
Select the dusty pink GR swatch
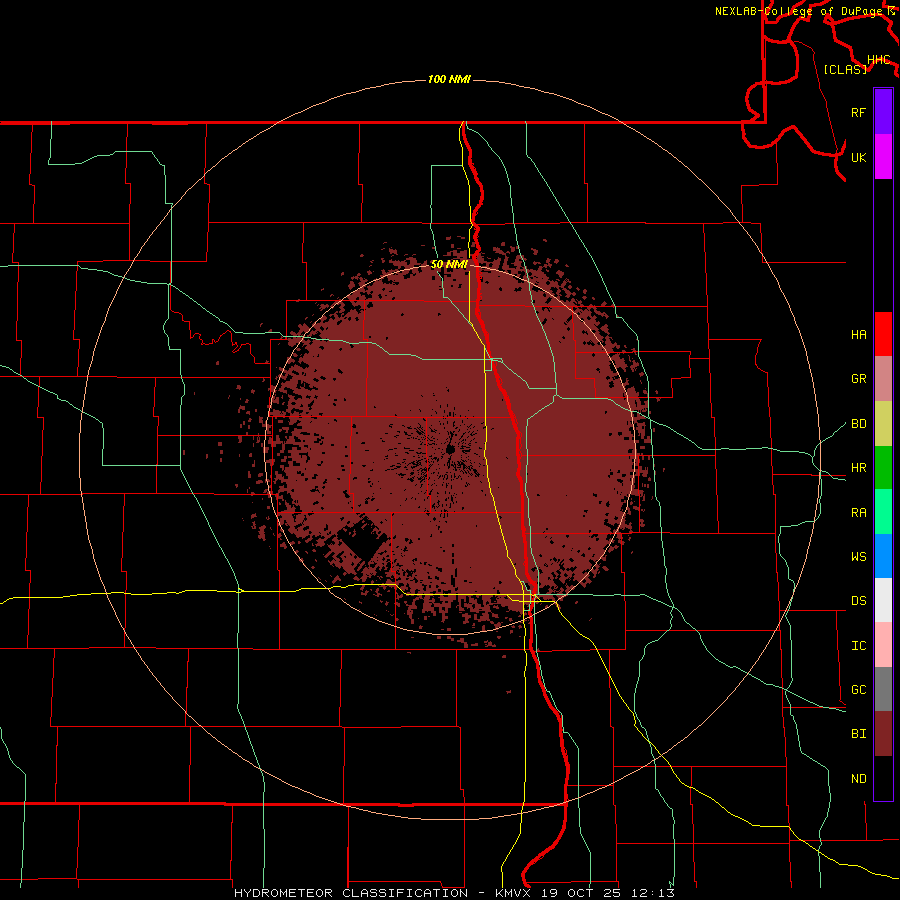pyautogui.click(x=883, y=379)
